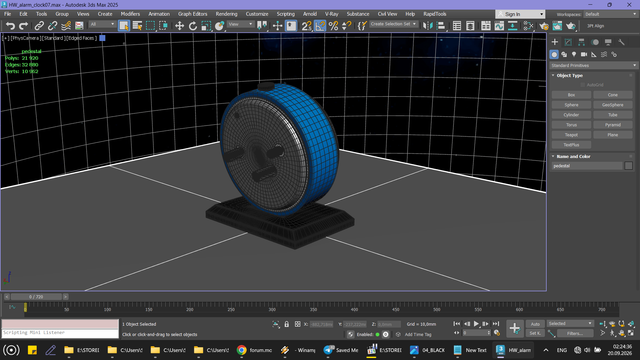Activate the Select and Move tool
640x360 pixels.
pyautogui.click(x=179, y=26)
